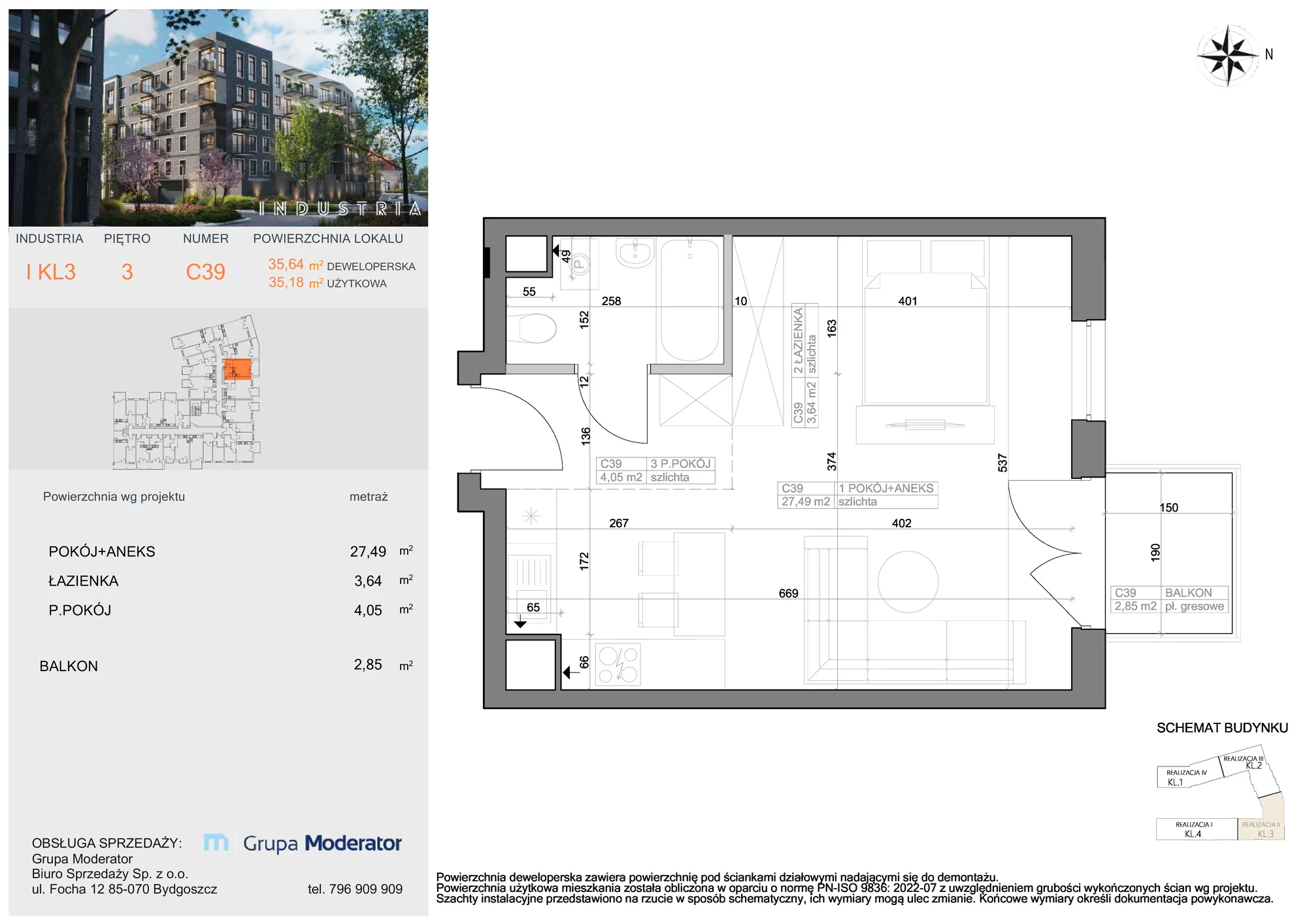The height and width of the screenshot is (924, 1307).
Task: Click the '2,85' balcony area value in table
Action: pyautogui.click(x=368, y=665)
